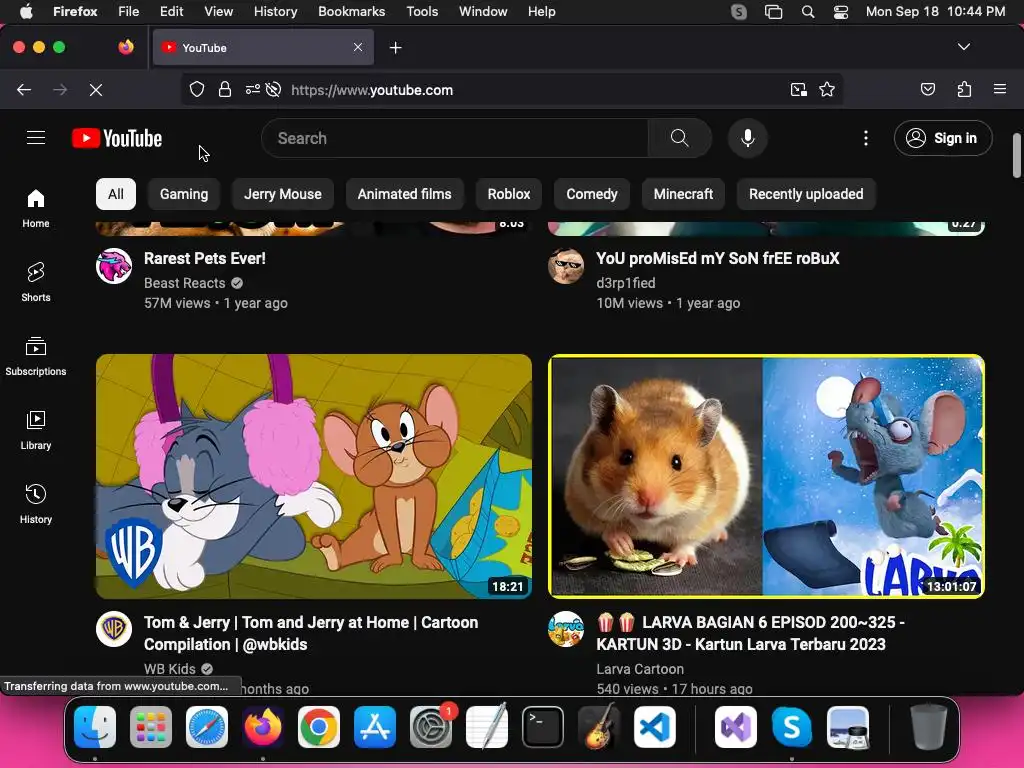This screenshot has width=1024, height=768.
Task: Open WB Kids channel avatar
Action: click(114, 630)
